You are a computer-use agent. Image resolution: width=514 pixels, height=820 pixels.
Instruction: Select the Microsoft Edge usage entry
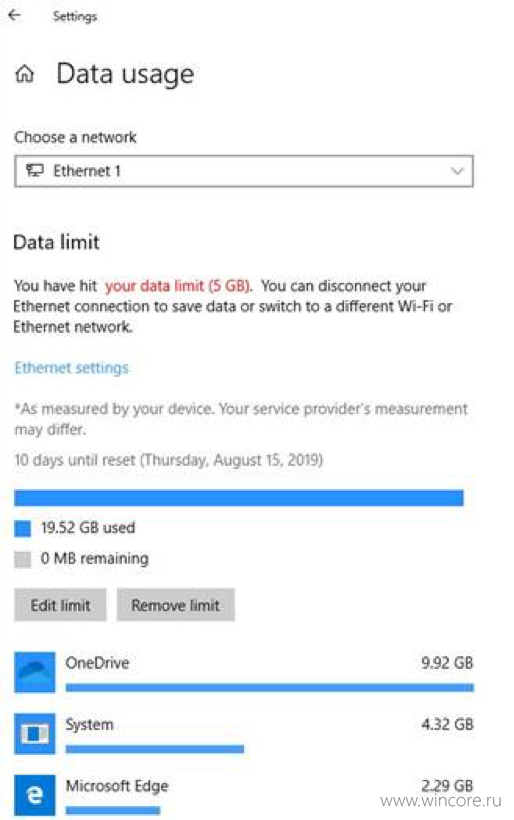click(244, 795)
